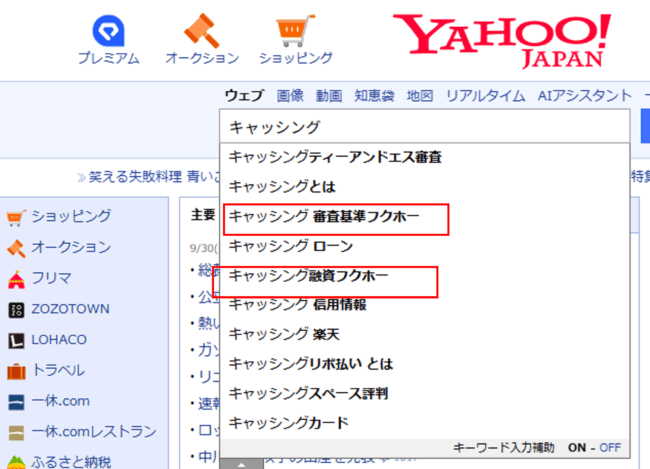Click the sidebar オークション gavel icon
The width and height of the screenshot is (650, 469).
(x=16, y=247)
